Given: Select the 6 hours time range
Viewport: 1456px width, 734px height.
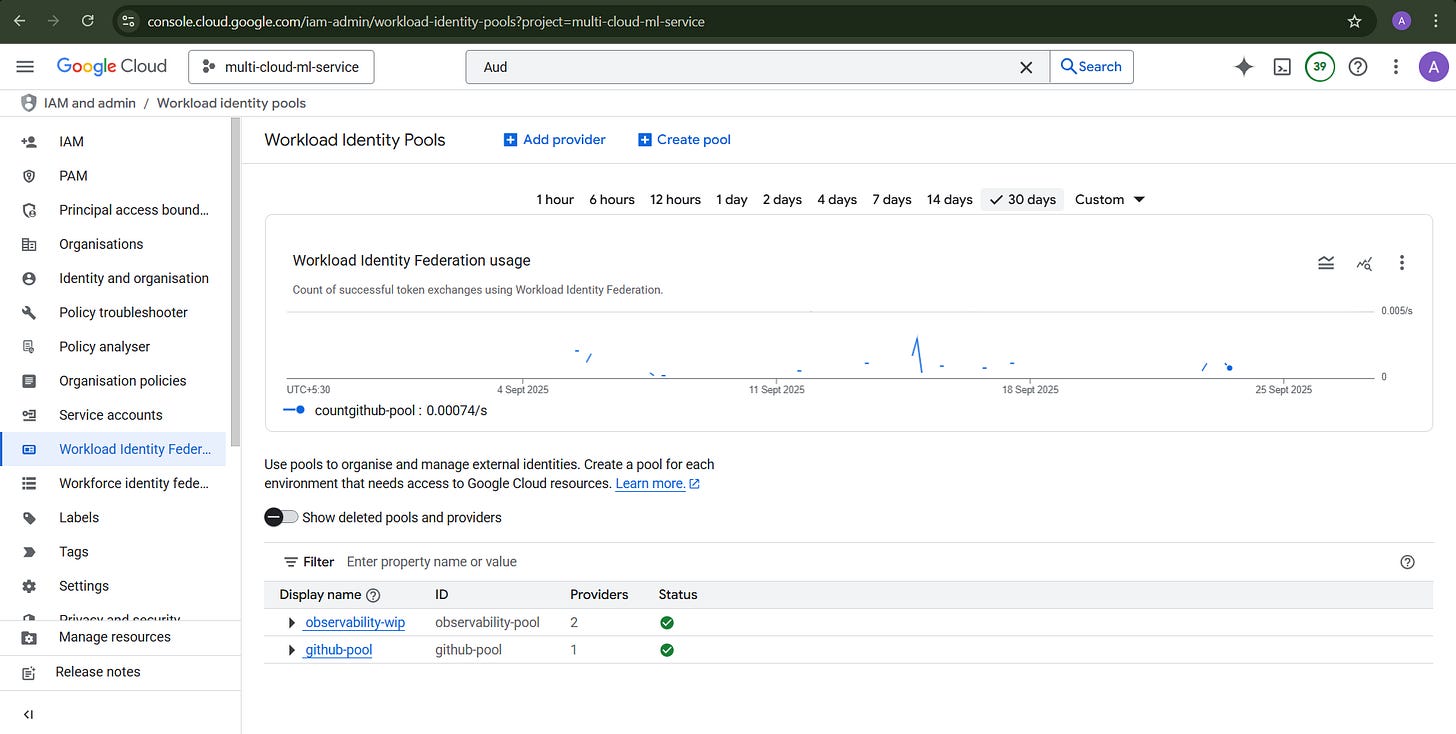Looking at the screenshot, I should 612,199.
